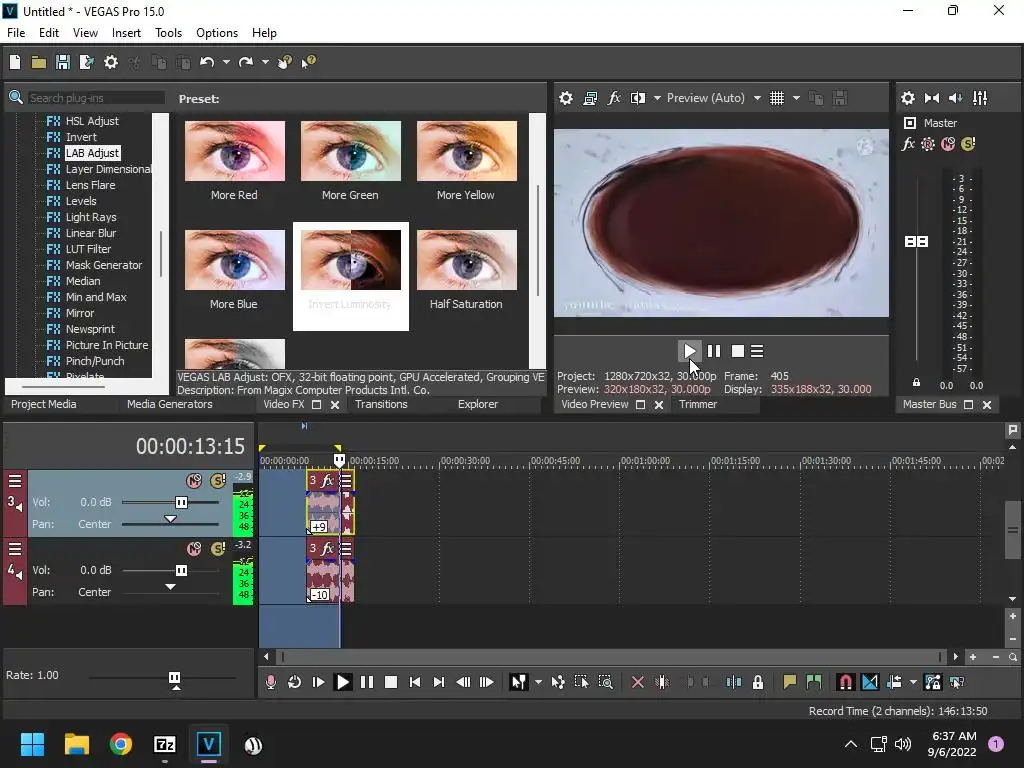Toggle preview on external monitor icon

[x=590, y=98]
